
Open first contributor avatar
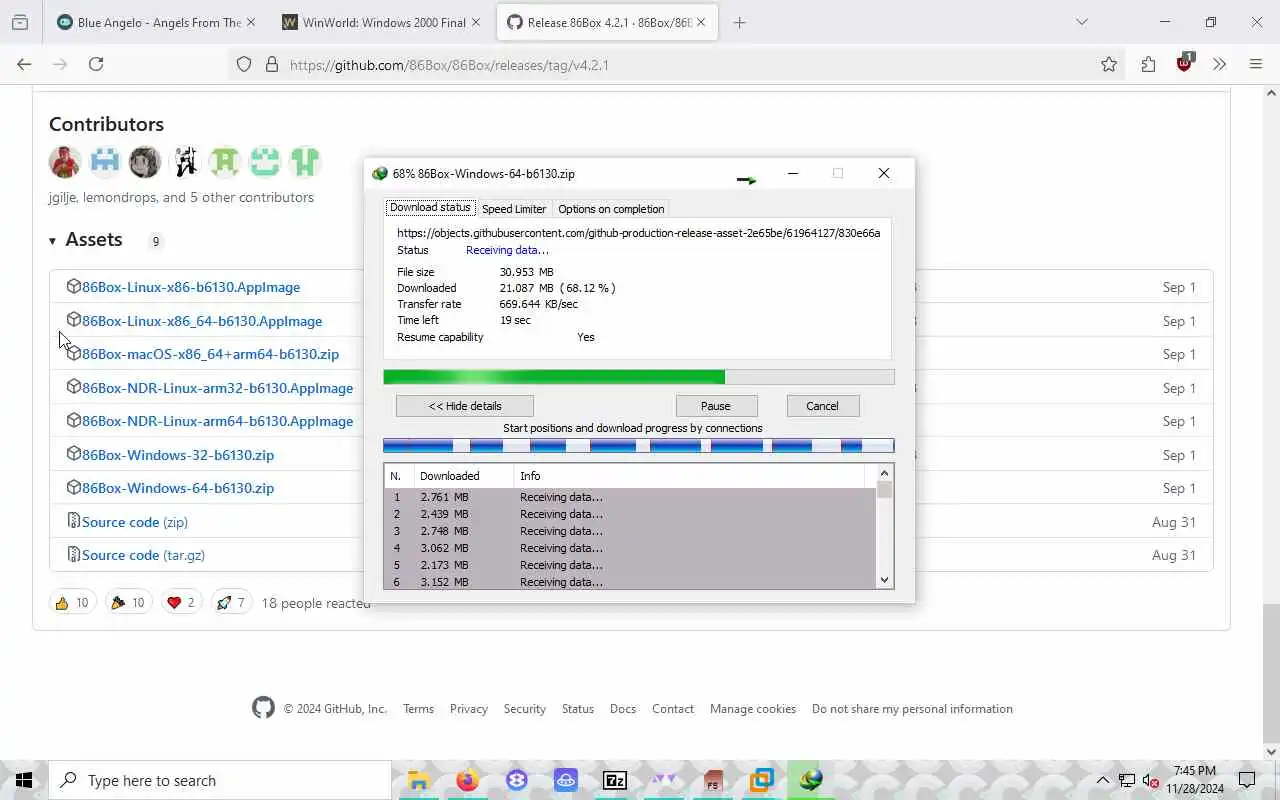tap(65, 161)
